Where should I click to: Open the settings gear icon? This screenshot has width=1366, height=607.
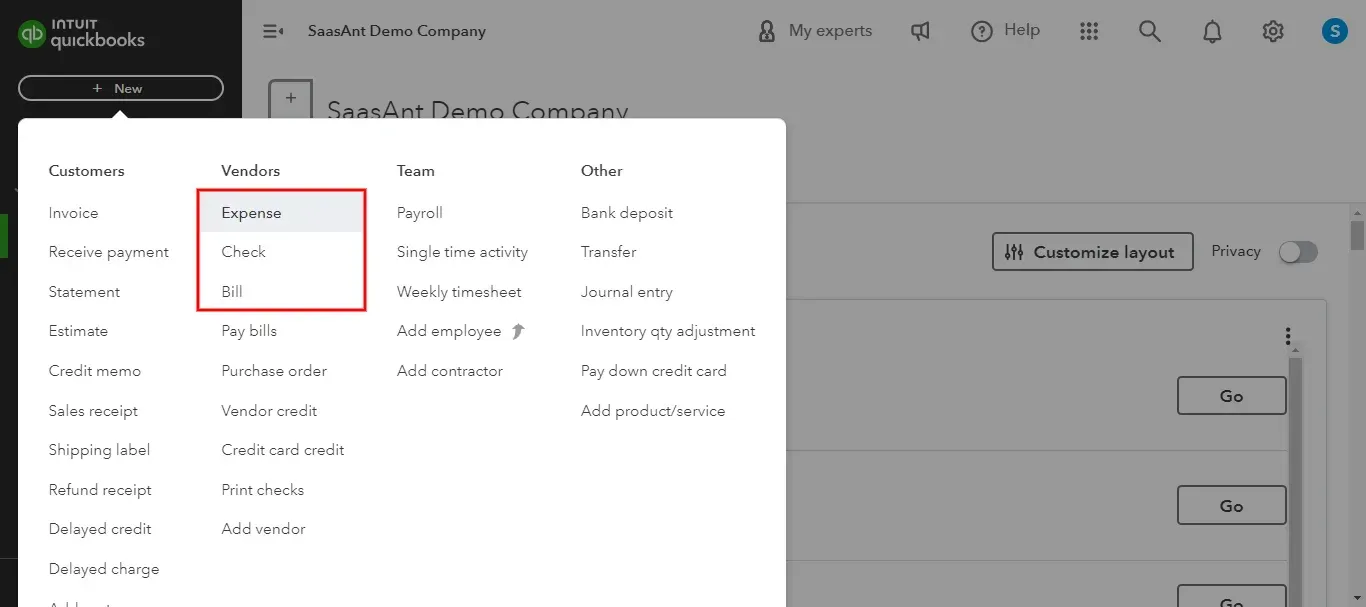click(1273, 32)
